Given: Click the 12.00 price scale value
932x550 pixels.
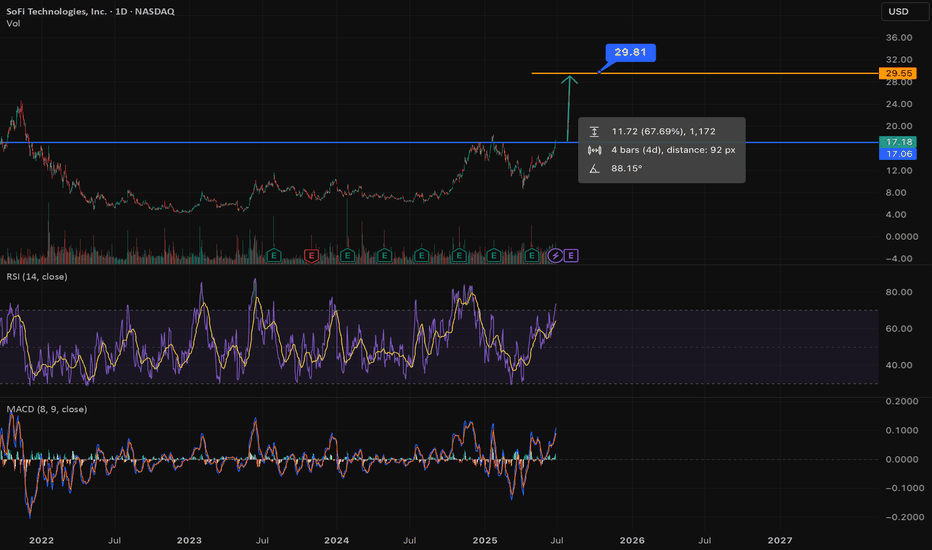Looking at the screenshot, I should pyautogui.click(x=899, y=171).
